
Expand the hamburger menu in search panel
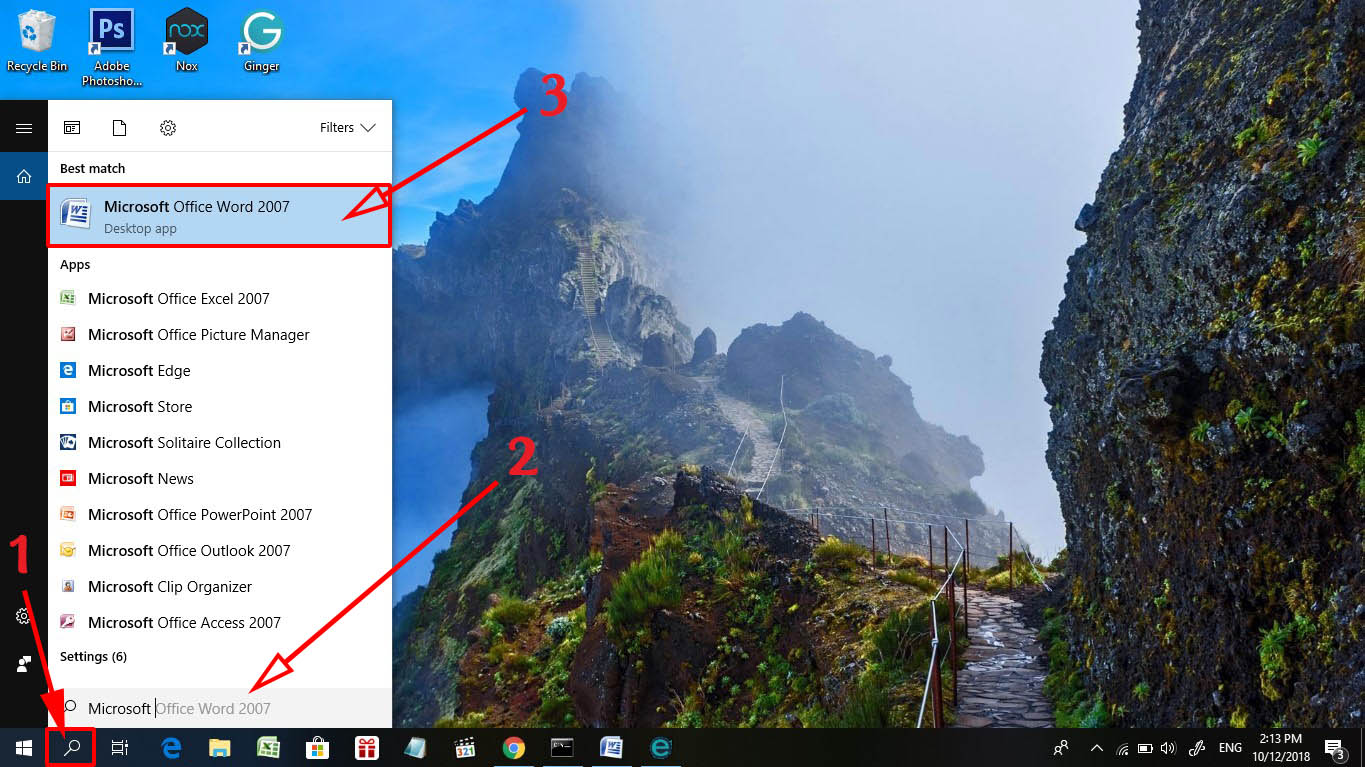tap(24, 128)
